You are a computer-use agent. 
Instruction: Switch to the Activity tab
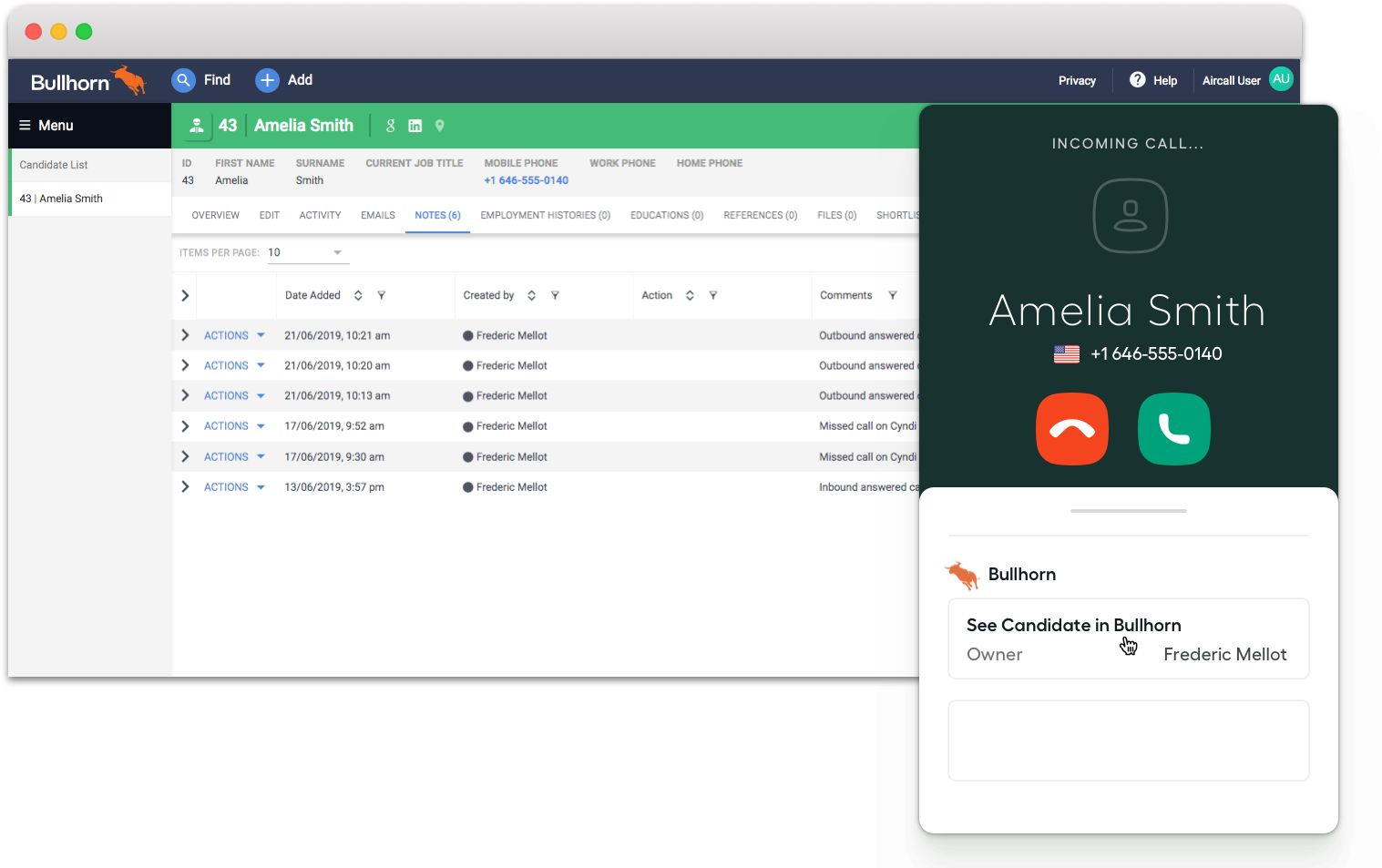pos(320,215)
